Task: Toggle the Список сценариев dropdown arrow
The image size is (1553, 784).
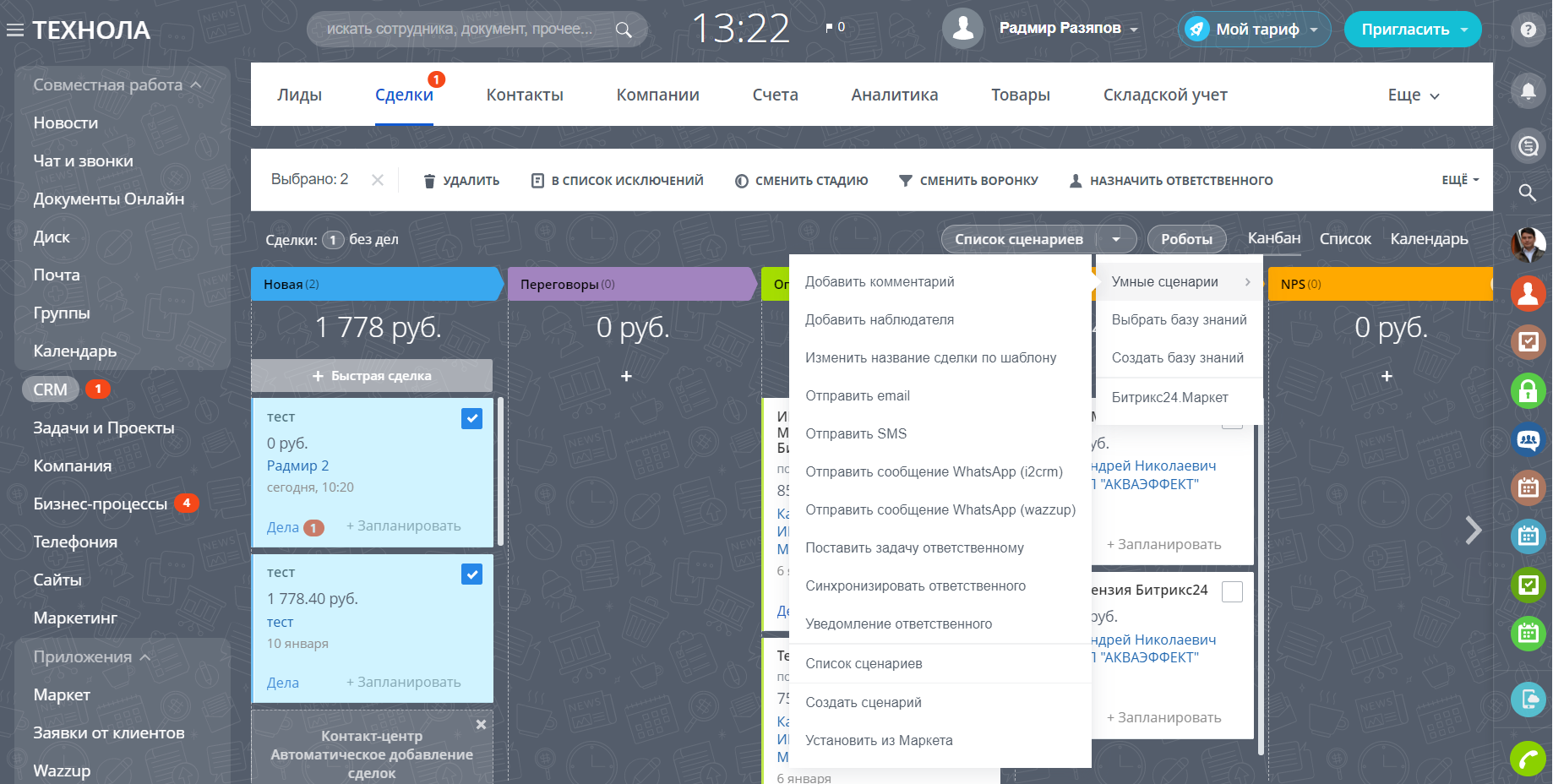Action: click(1116, 240)
